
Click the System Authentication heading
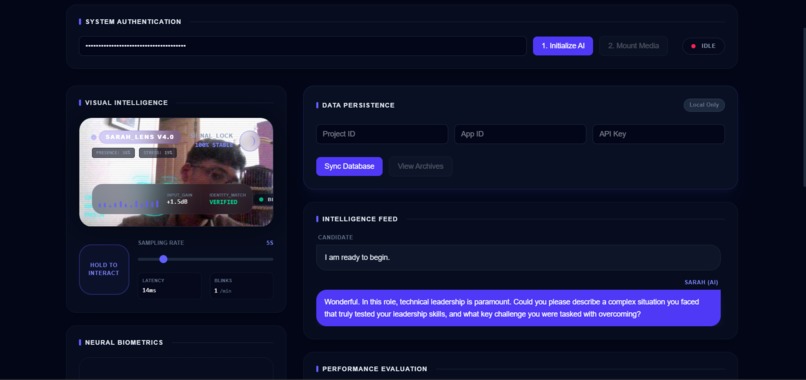pos(133,22)
